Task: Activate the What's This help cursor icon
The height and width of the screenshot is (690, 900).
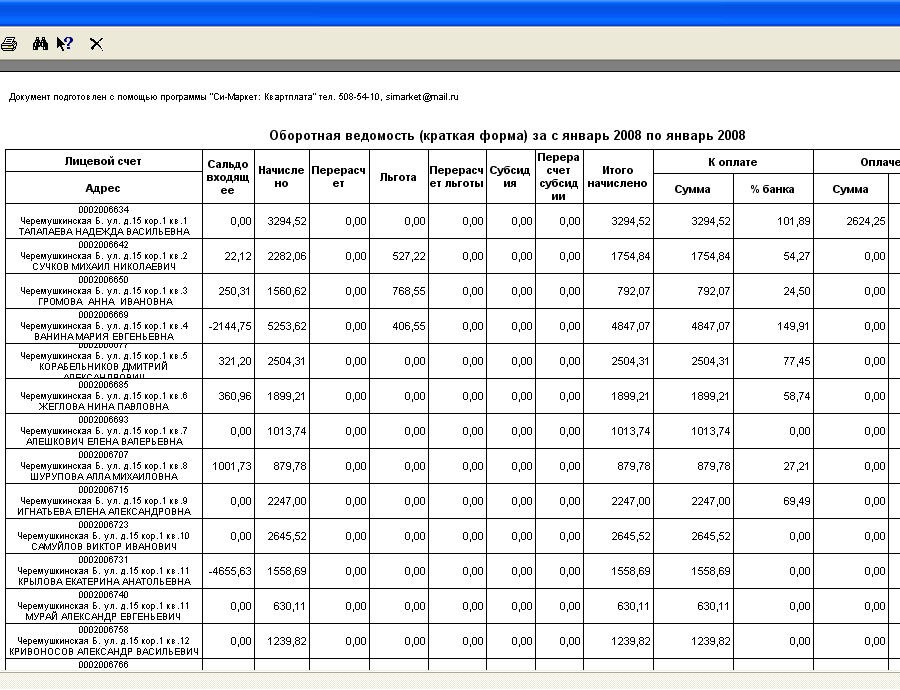Action: (65, 44)
